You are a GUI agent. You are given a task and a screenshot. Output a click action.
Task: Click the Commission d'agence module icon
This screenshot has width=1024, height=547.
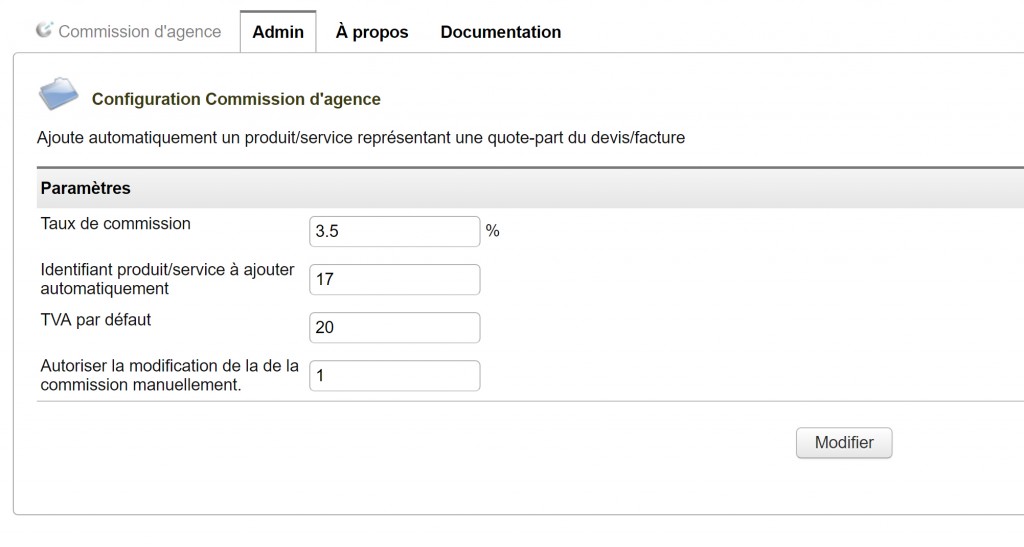pyautogui.click(x=44, y=30)
